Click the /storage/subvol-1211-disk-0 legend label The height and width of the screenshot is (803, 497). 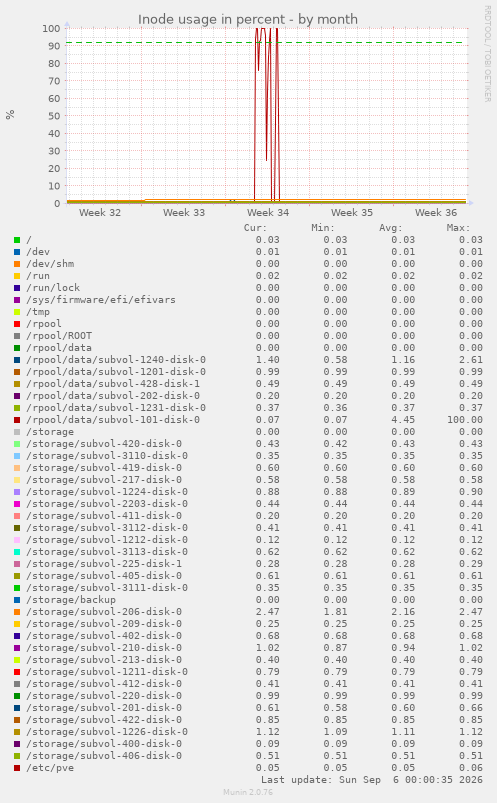(107, 671)
